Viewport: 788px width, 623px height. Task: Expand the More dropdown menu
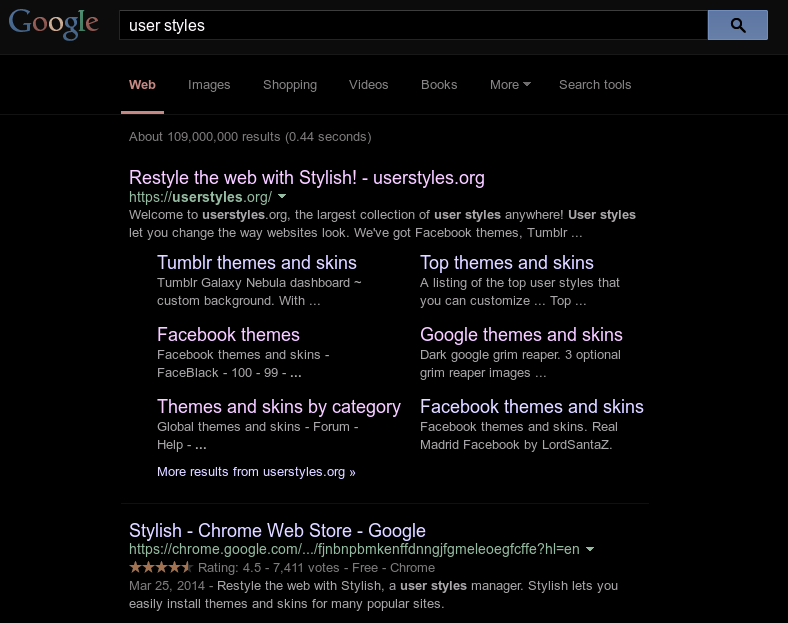(x=510, y=85)
